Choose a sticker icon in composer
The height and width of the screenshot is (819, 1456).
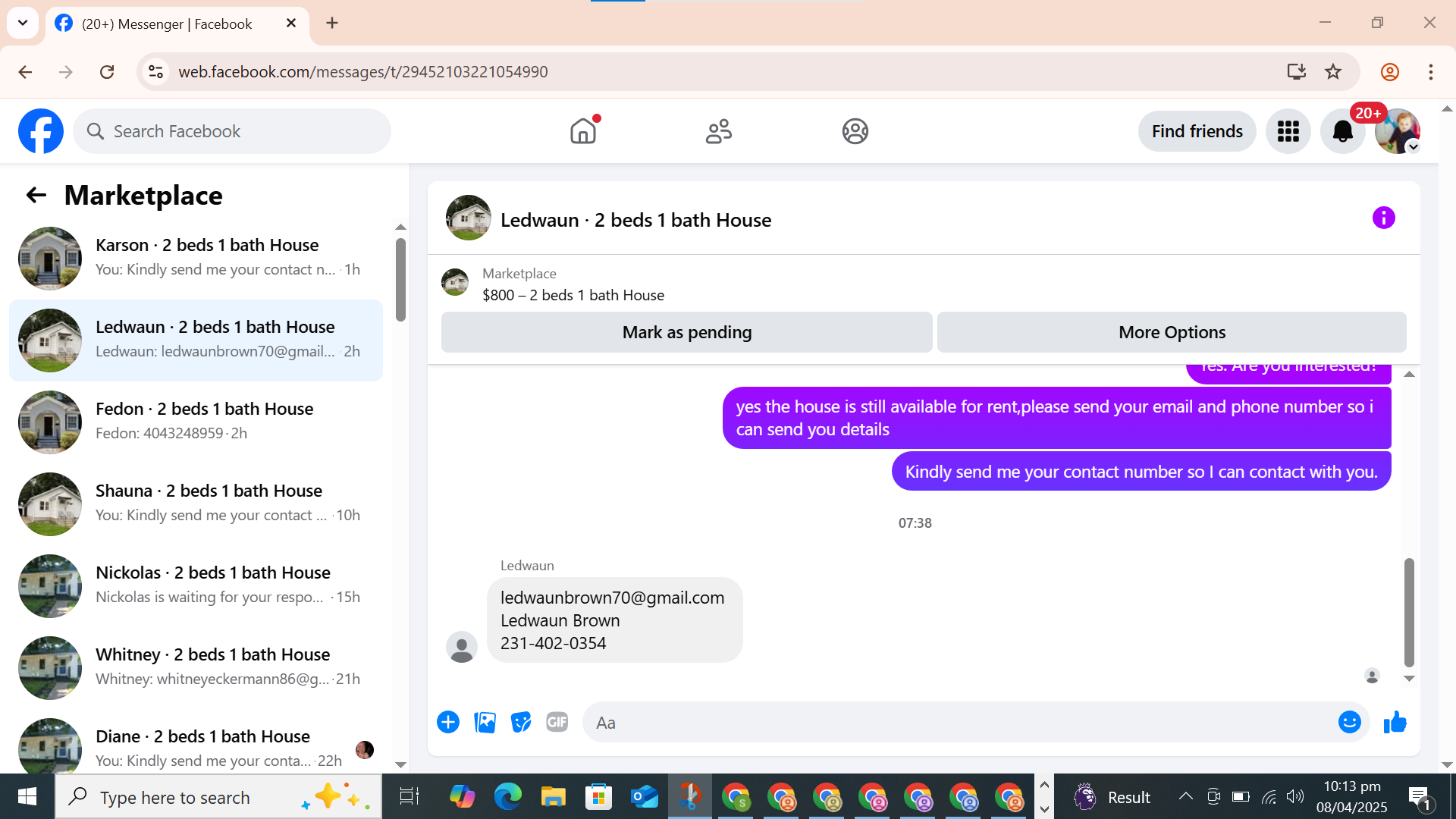[x=521, y=722]
